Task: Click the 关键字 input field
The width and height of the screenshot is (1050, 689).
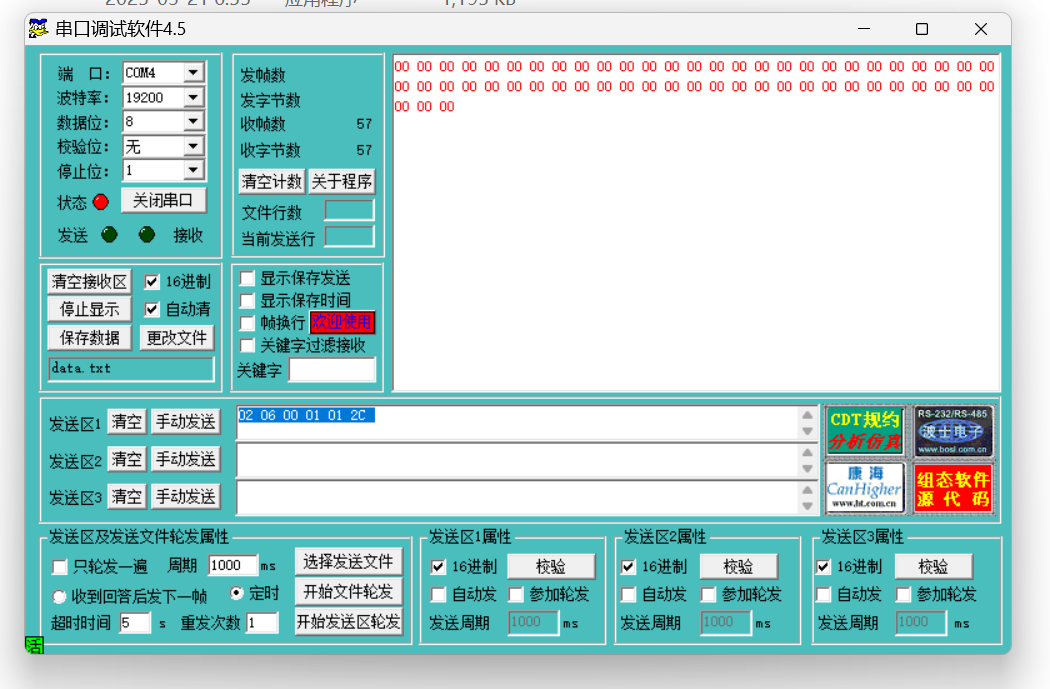Action: (x=332, y=370)
